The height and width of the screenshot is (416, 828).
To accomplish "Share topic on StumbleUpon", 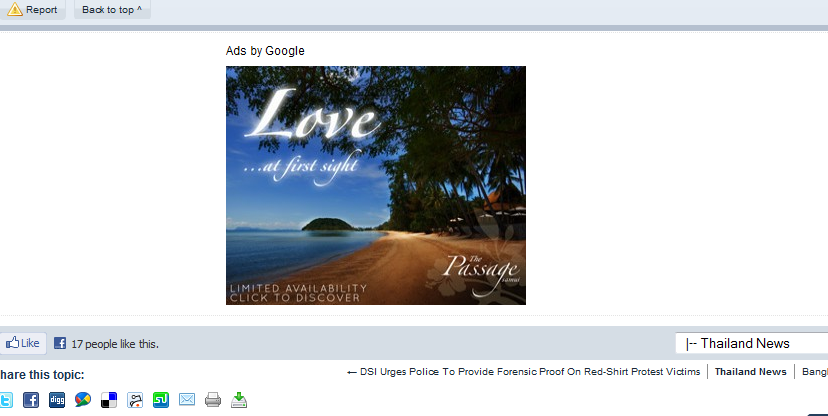I will coord(161,400).
